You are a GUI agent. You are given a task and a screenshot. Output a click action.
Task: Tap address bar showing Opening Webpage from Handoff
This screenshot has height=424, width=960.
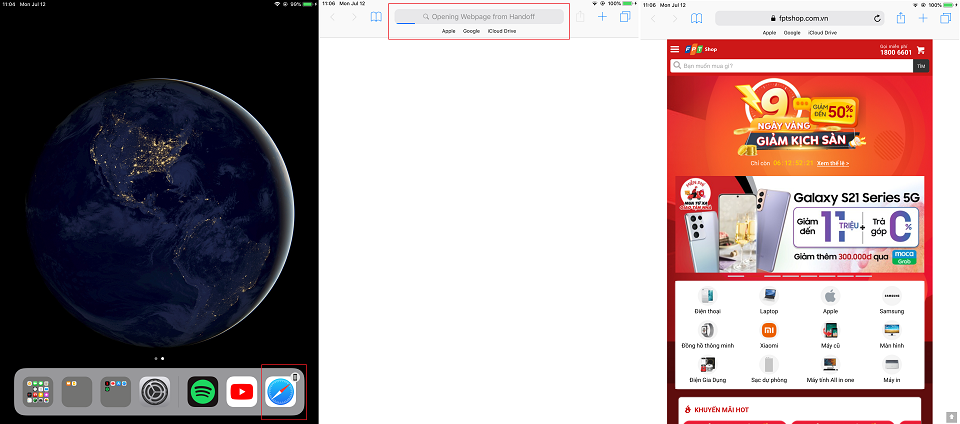(479, 17)
